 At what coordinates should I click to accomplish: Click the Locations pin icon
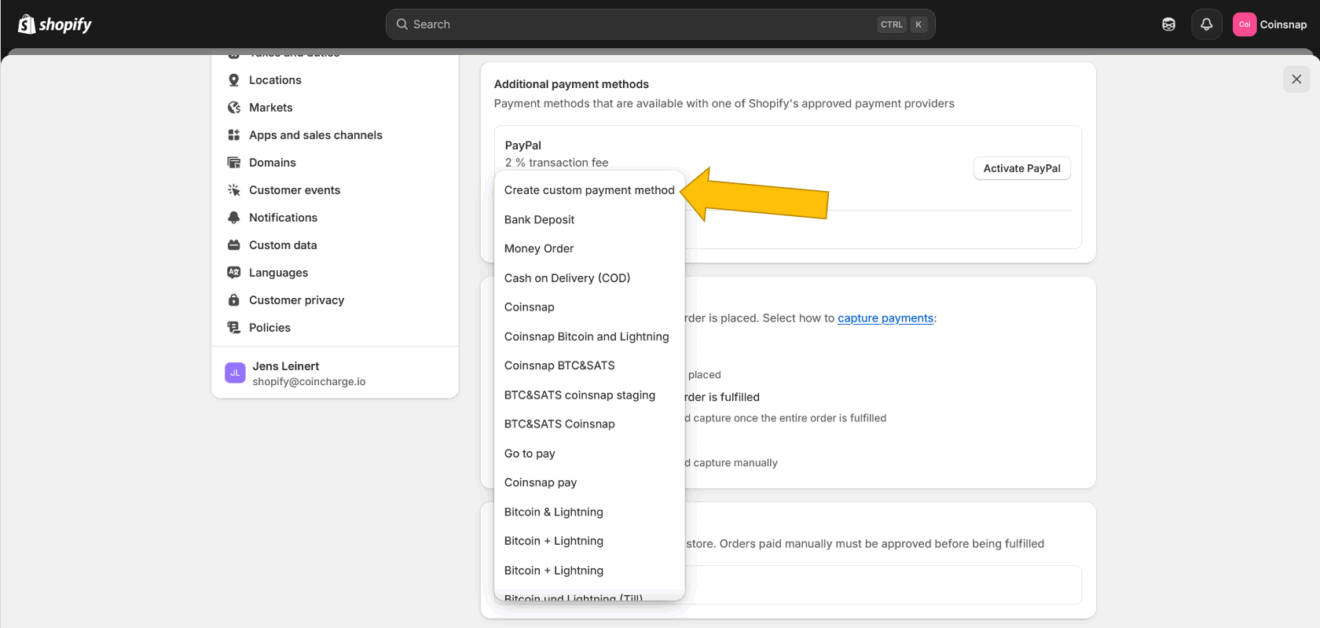tap(234, 80)
